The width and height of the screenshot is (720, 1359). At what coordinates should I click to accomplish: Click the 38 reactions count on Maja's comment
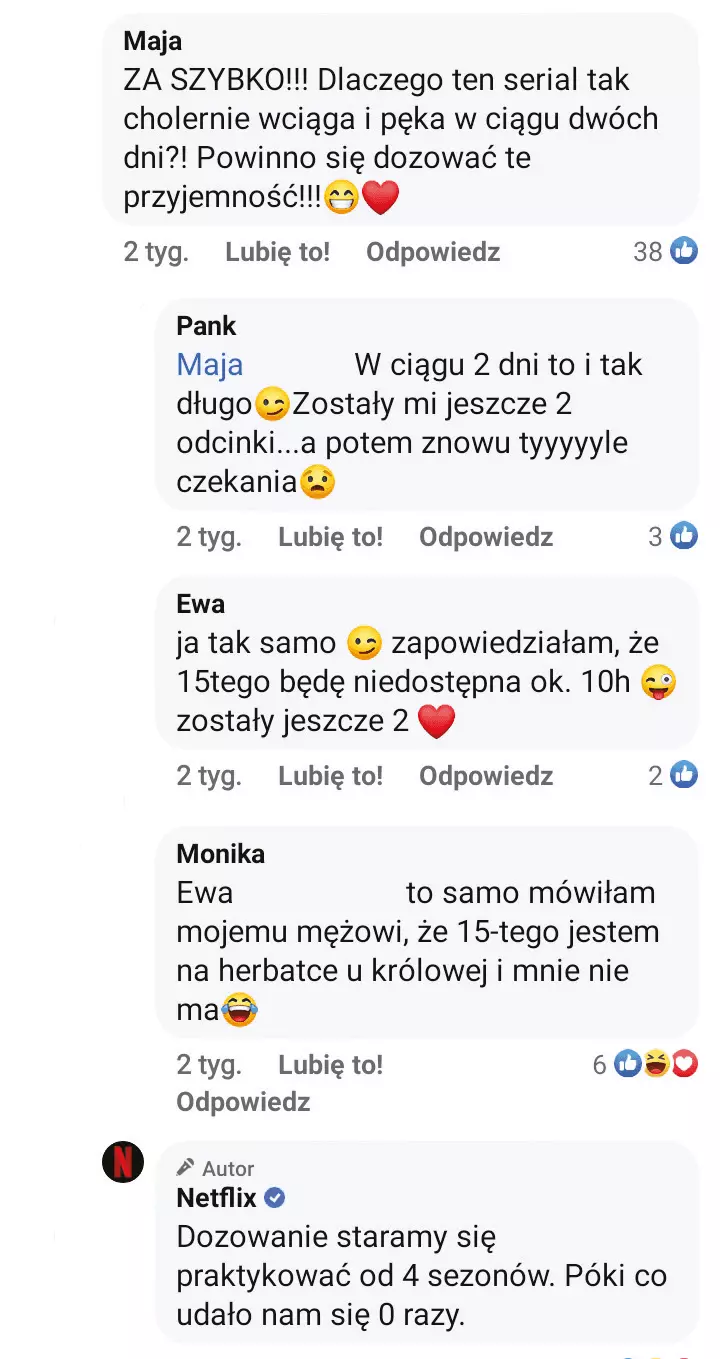tap(648, 252)
